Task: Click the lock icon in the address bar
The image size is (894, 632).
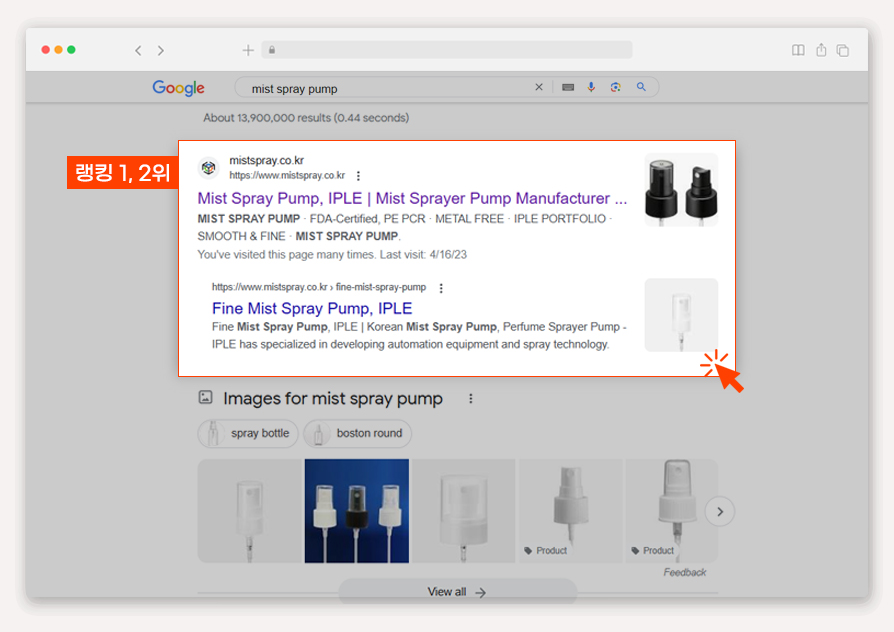Action: (x=272, y=50)
